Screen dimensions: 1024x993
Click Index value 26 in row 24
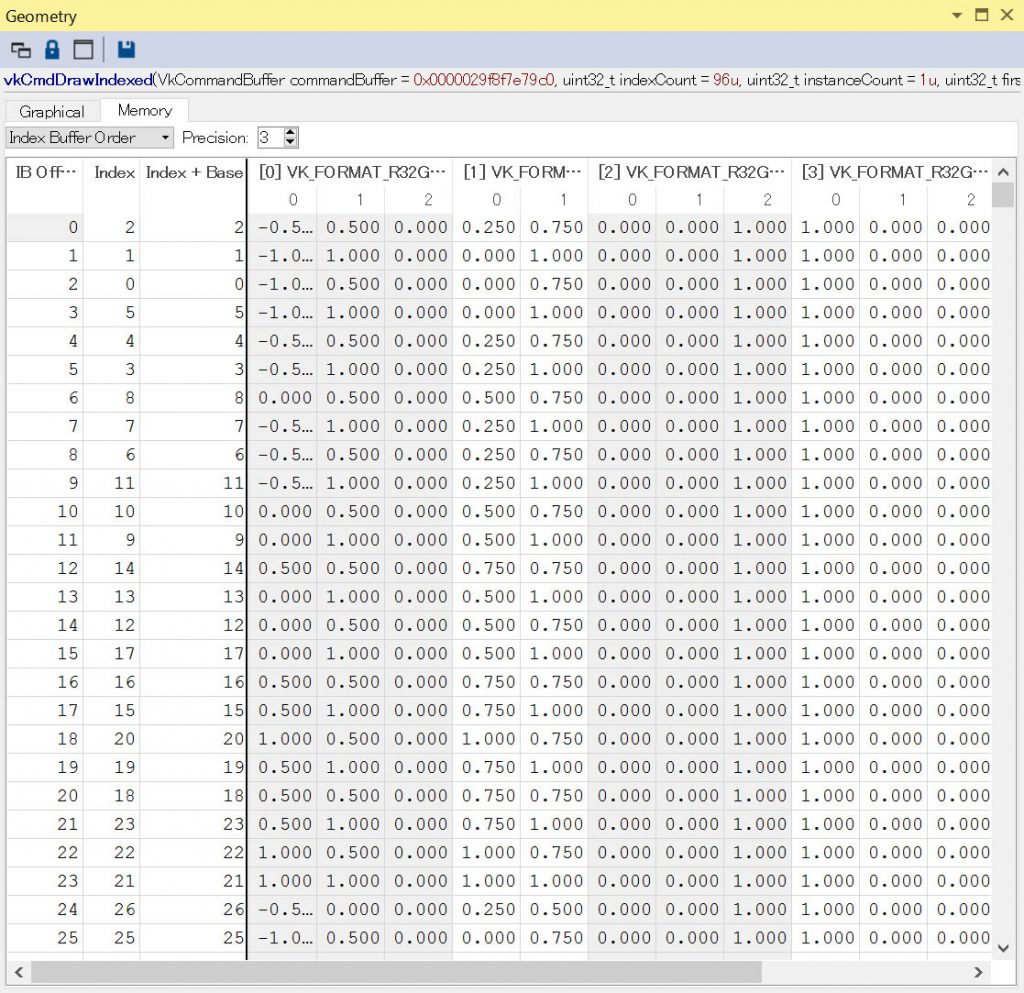(x=112, y=909)
